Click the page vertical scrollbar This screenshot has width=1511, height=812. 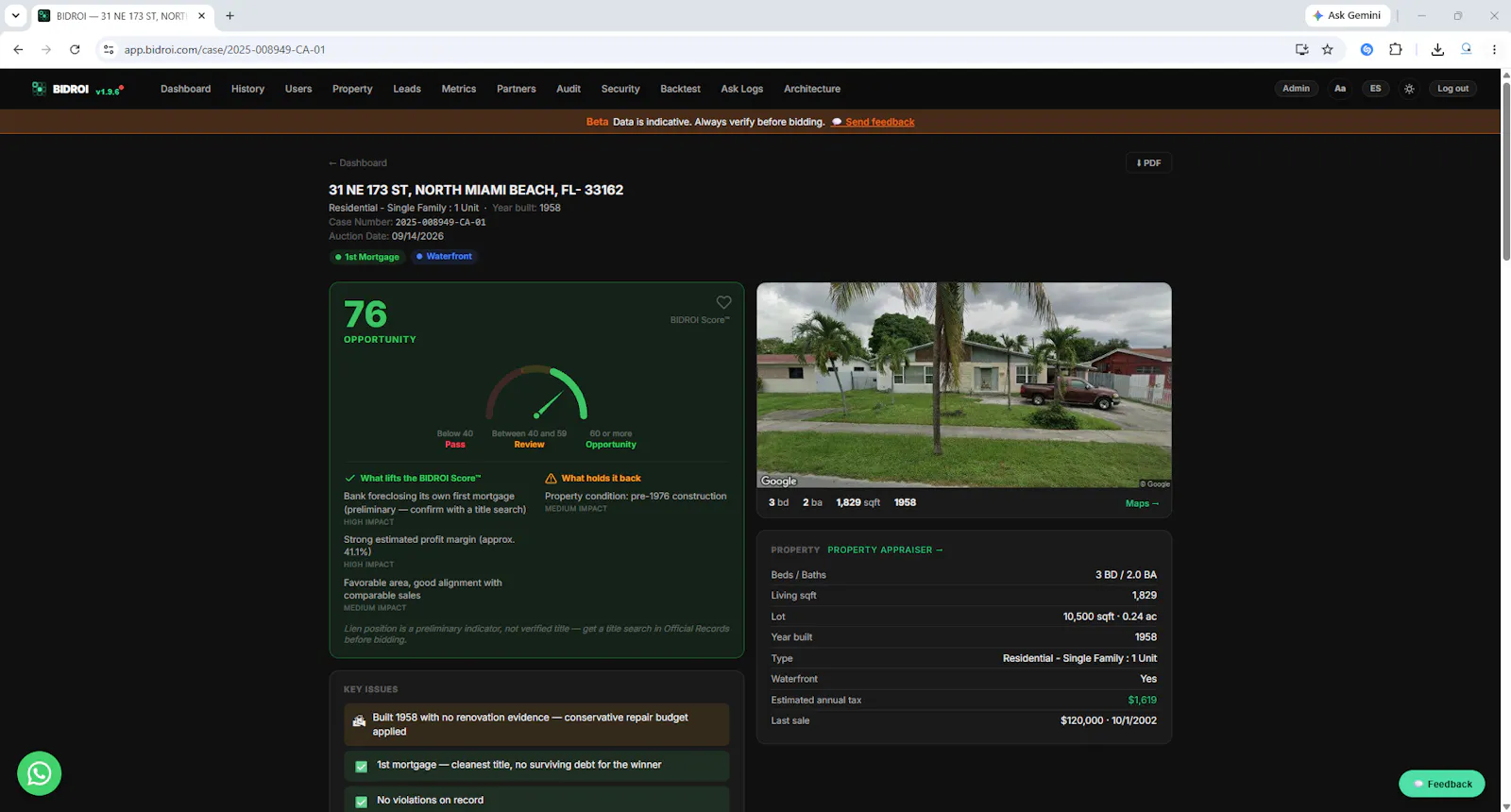click(1505, 173)
